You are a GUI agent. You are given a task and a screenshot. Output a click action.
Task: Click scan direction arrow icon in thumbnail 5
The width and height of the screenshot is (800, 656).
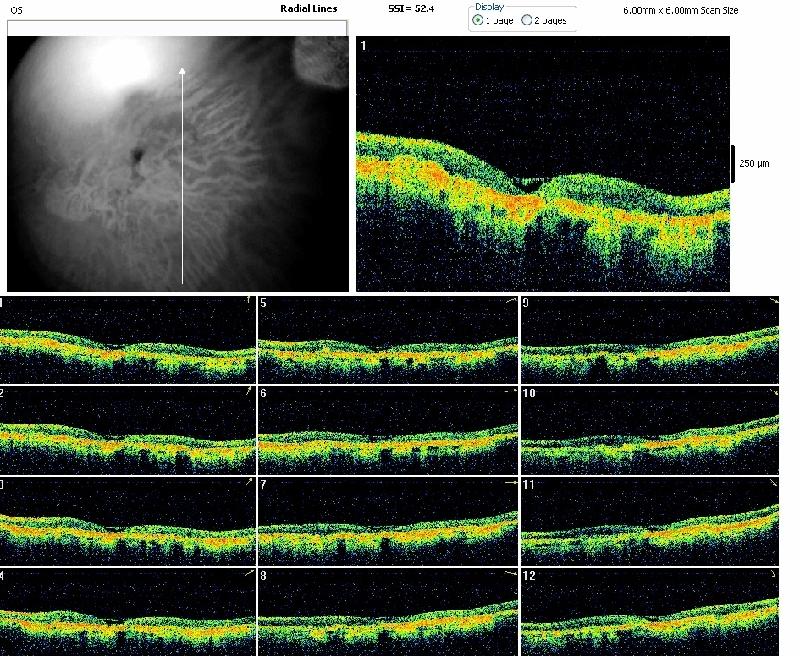pos(513,301)
